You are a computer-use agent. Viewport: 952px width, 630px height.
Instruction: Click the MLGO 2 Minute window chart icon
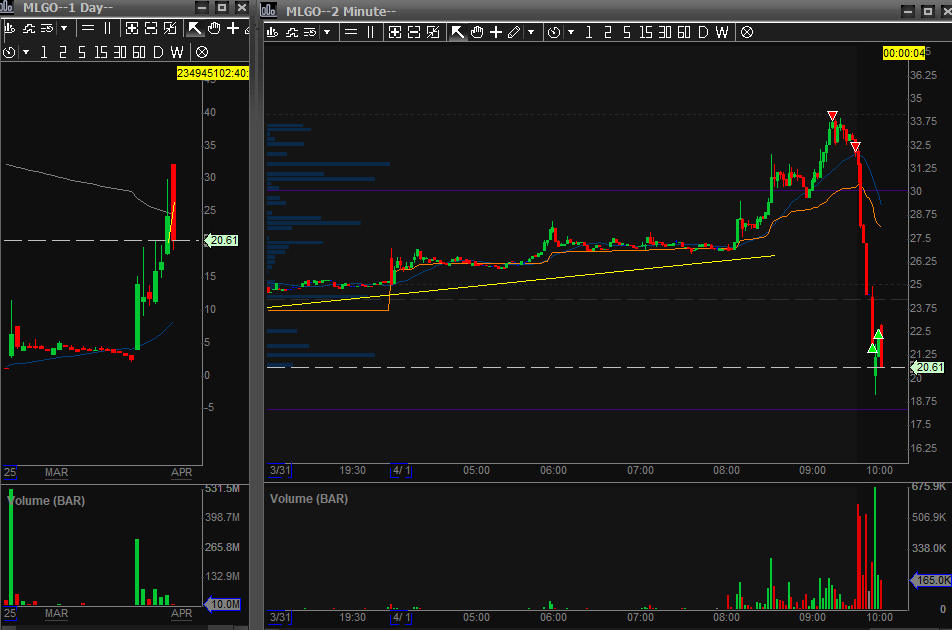(x=268, y=10)
